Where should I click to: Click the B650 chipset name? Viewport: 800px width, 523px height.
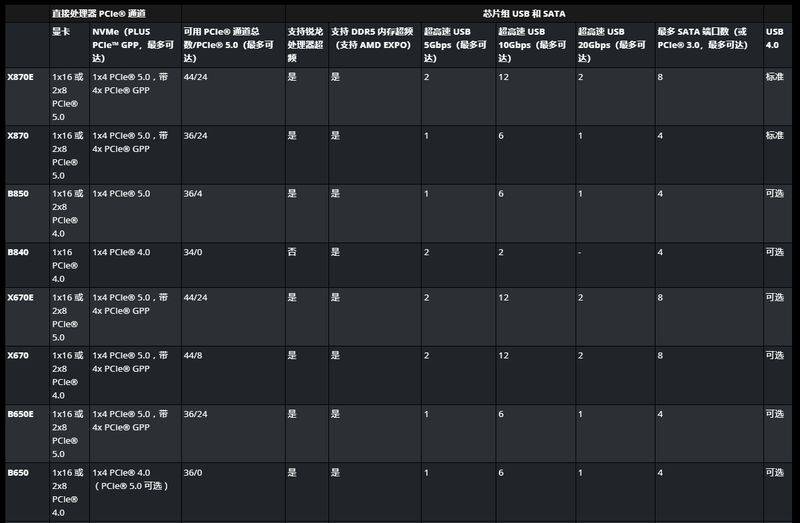[18, 472]
